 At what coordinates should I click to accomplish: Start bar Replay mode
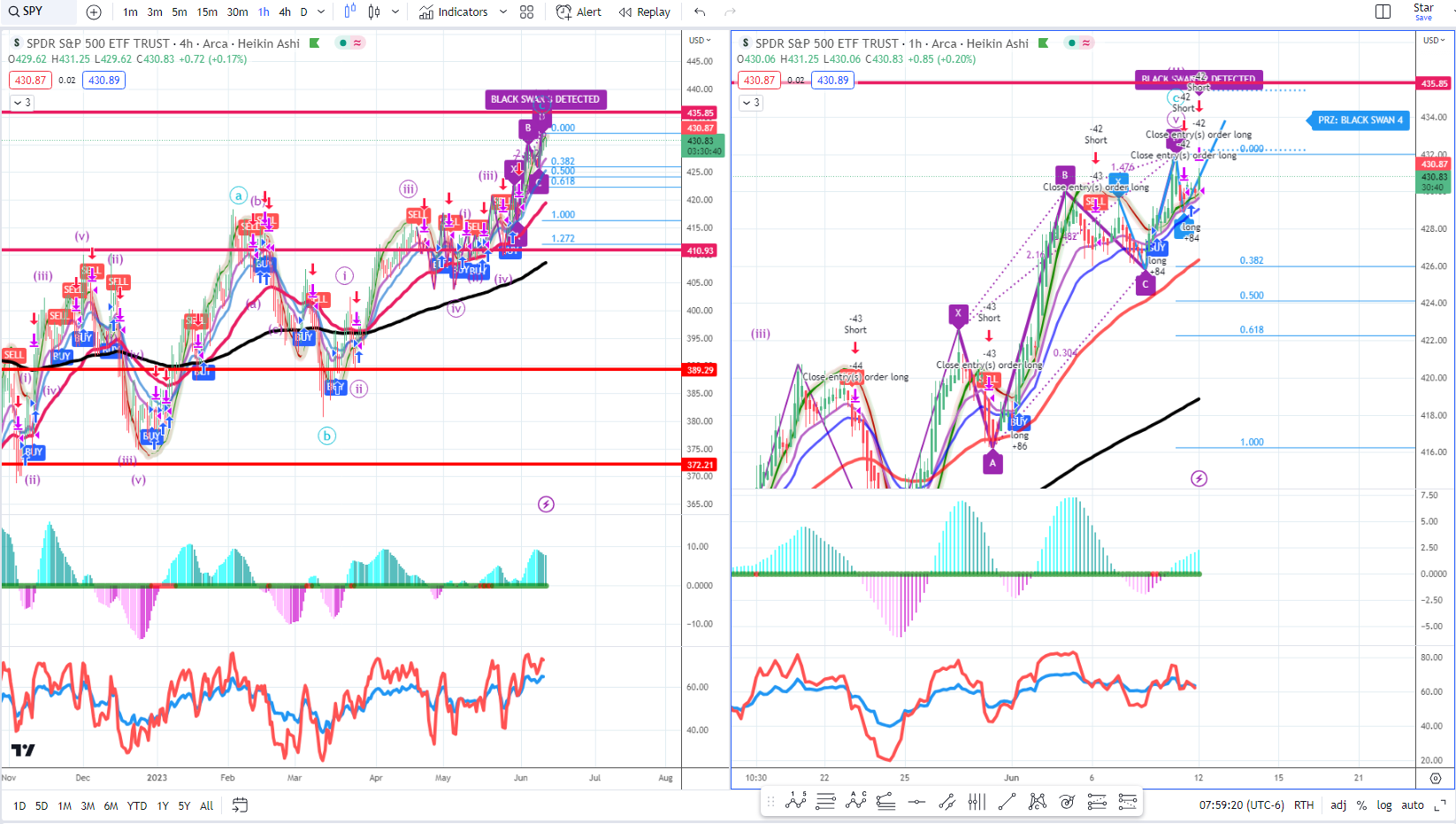[x=644, y=12]
